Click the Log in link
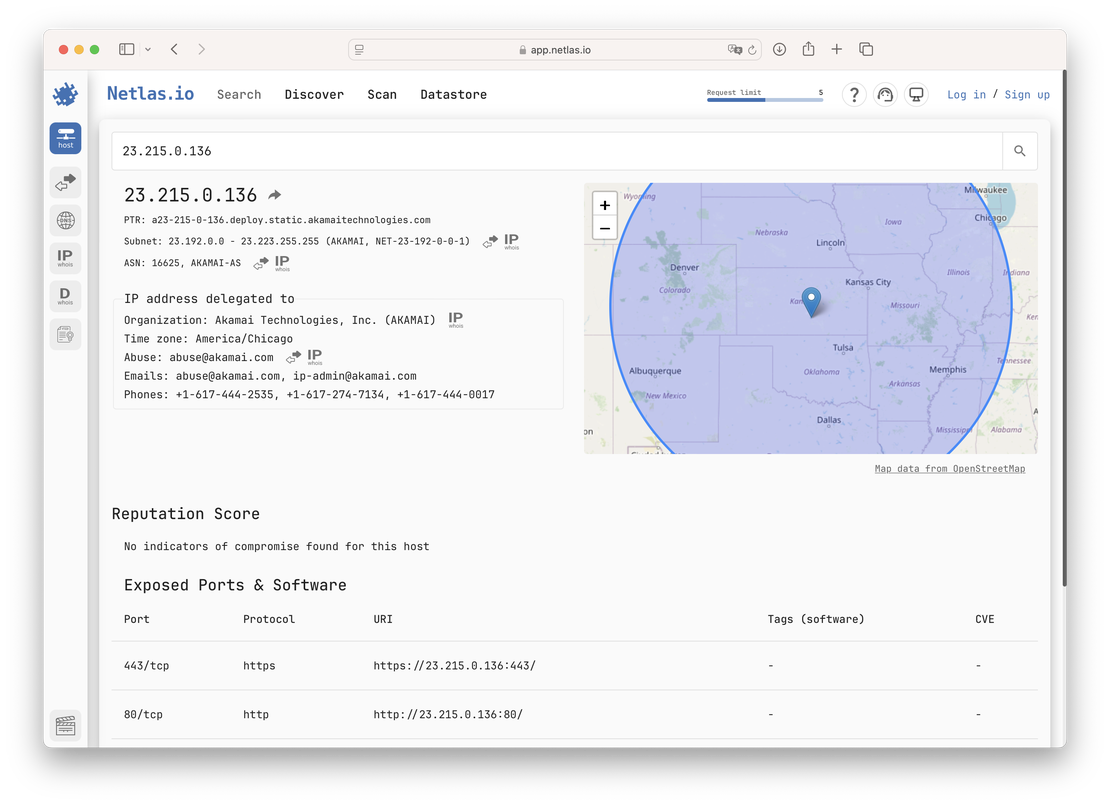The image size is (1110, 805). click(x=966, y=94)
